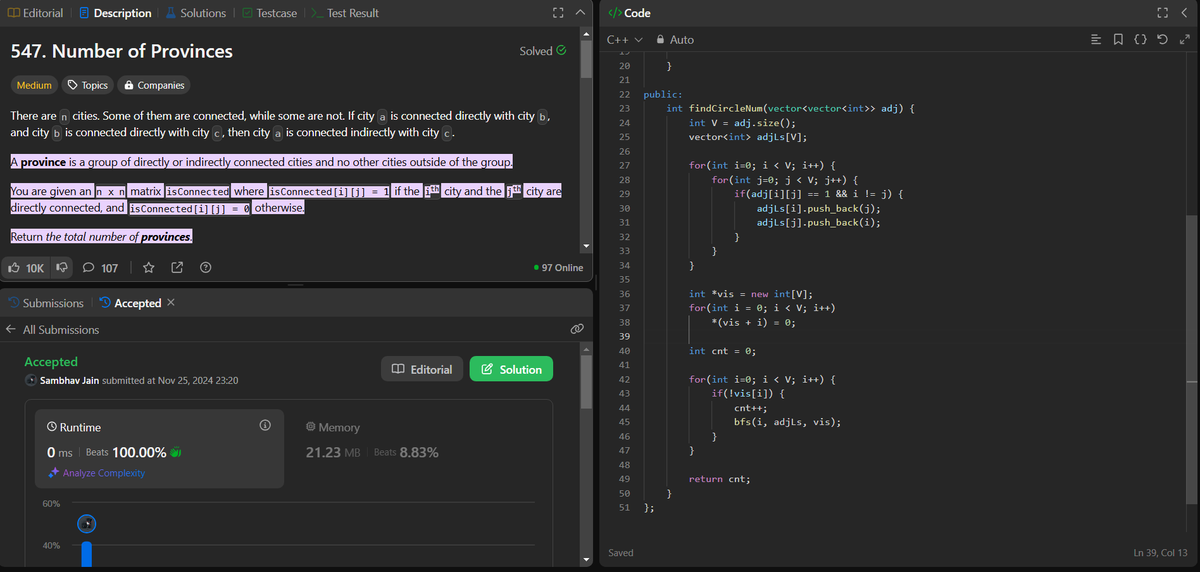Click the Auto lock indicator
This screenshot has width=1200, height=572.
point(675,39)
